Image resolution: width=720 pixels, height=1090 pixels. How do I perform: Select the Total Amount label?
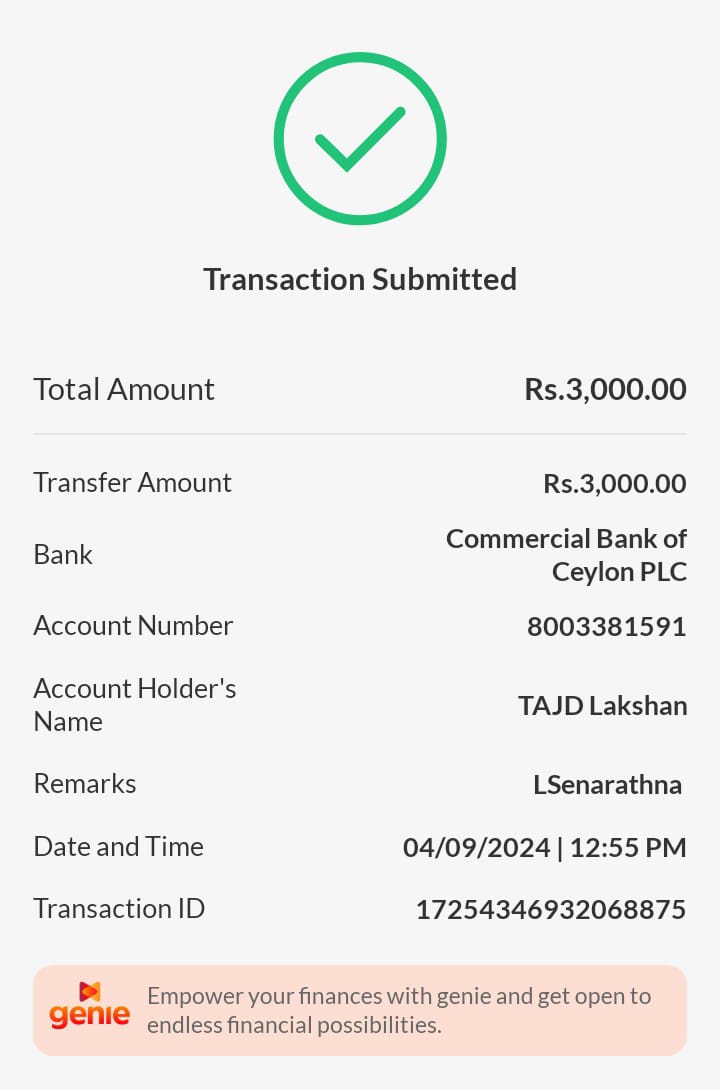coord(124,389)
